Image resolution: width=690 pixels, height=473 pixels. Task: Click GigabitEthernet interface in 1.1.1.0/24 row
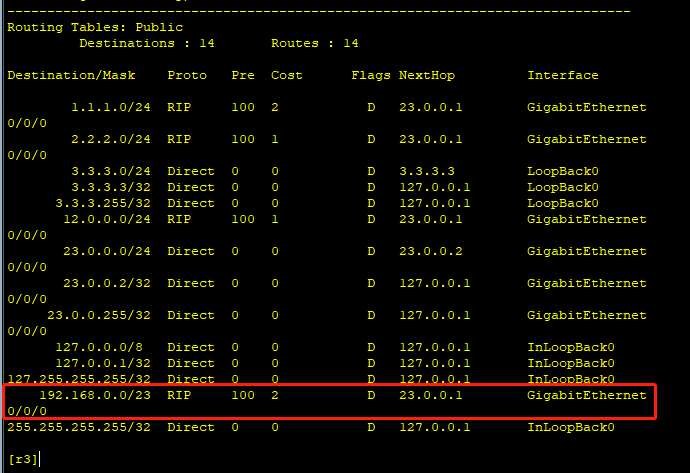(x=586, y=107)
